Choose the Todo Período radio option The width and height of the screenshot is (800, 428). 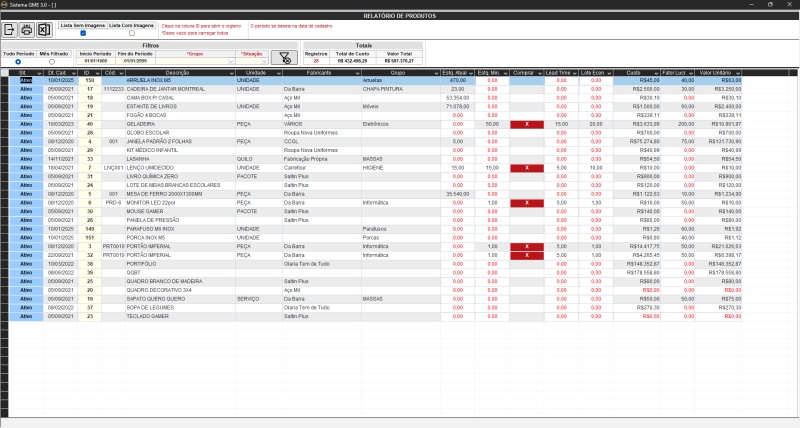[x=17, y=62]
